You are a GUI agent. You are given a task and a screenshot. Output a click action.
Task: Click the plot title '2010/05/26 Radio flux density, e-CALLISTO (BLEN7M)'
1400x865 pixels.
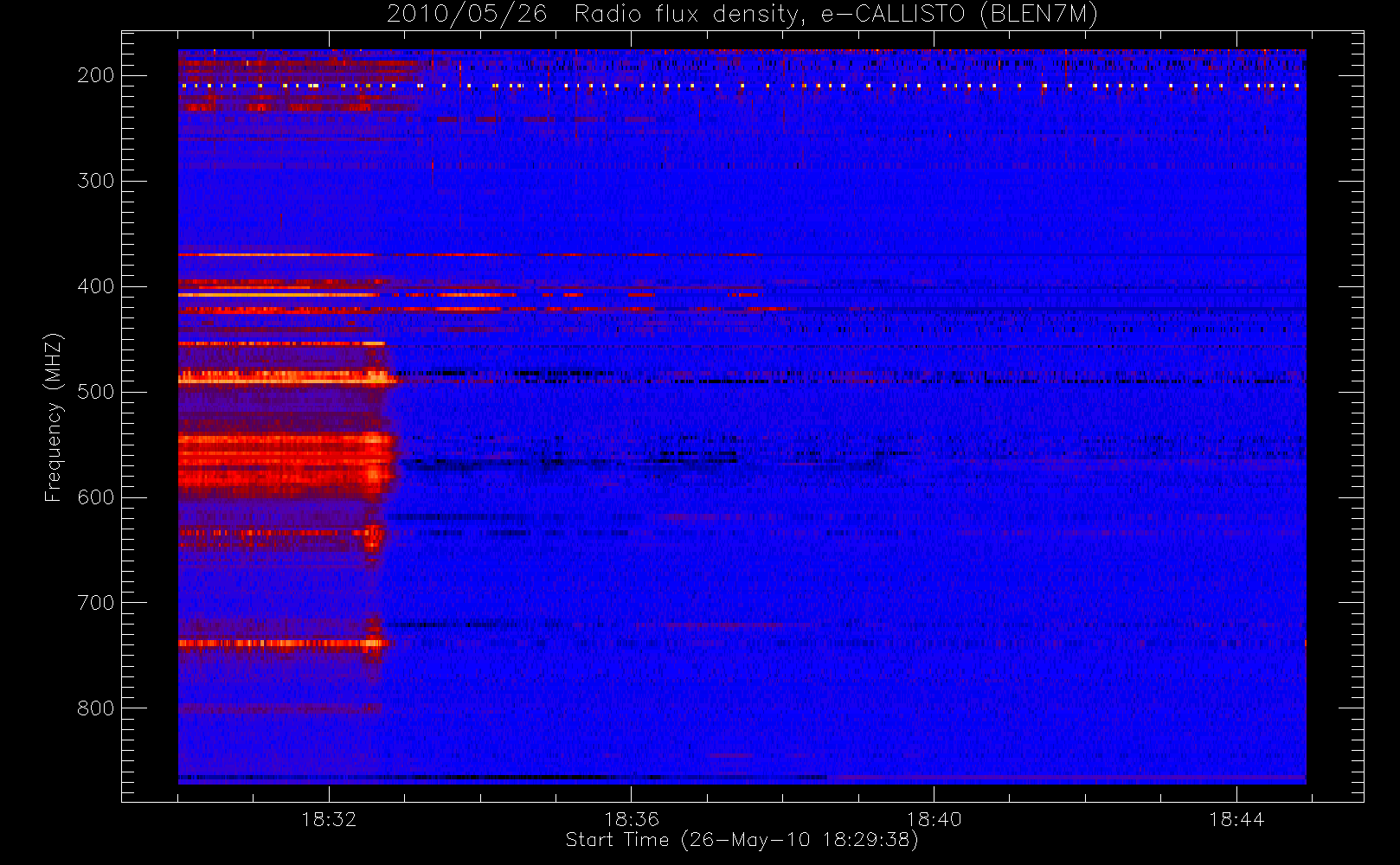[x=742, y=15]
